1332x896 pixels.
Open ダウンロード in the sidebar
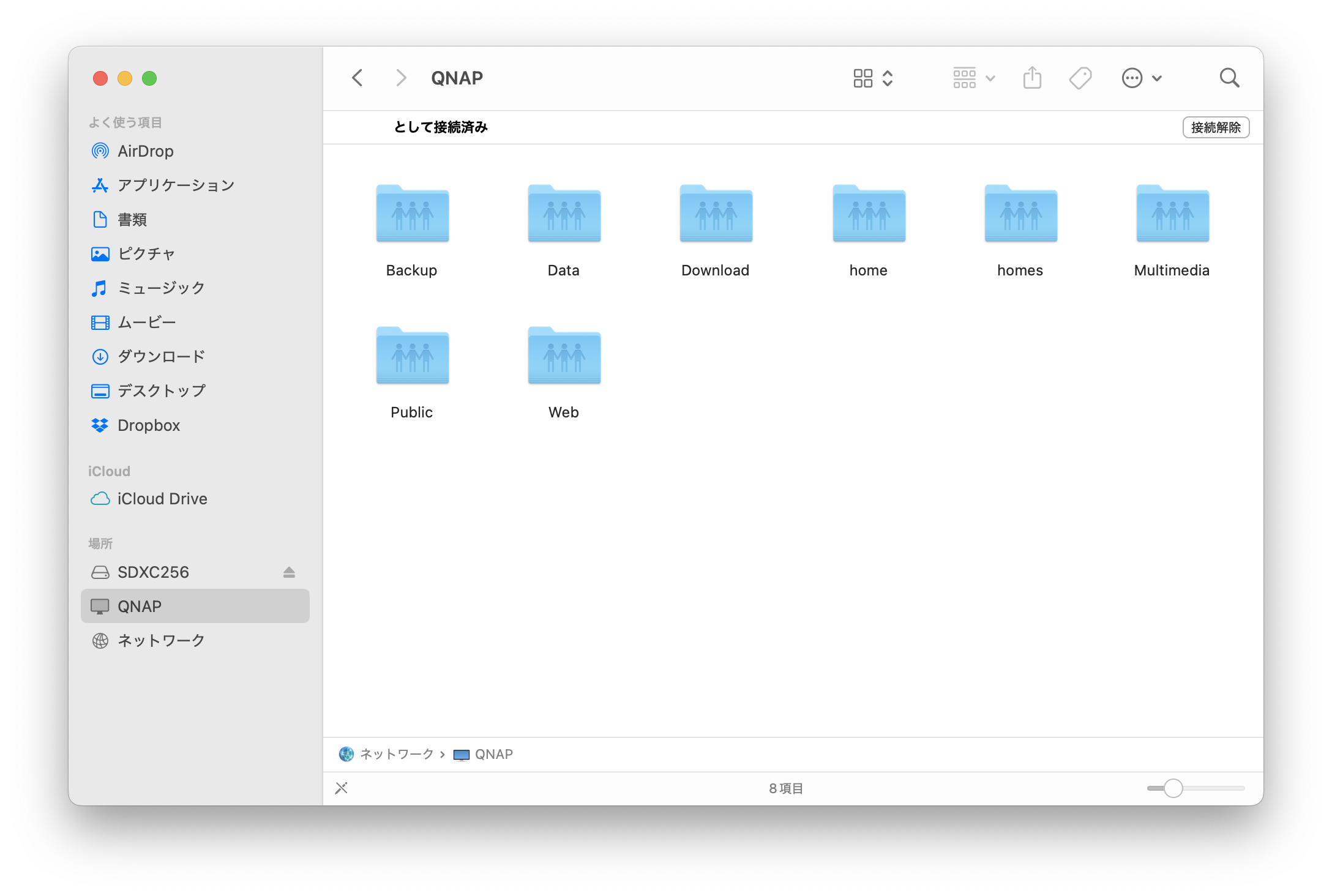(160, 357)
